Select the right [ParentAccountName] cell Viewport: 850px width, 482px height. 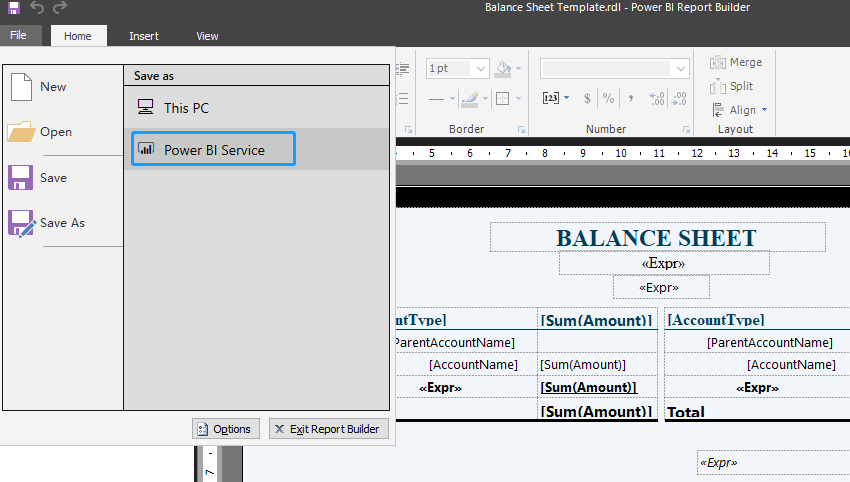click(757, 342)
